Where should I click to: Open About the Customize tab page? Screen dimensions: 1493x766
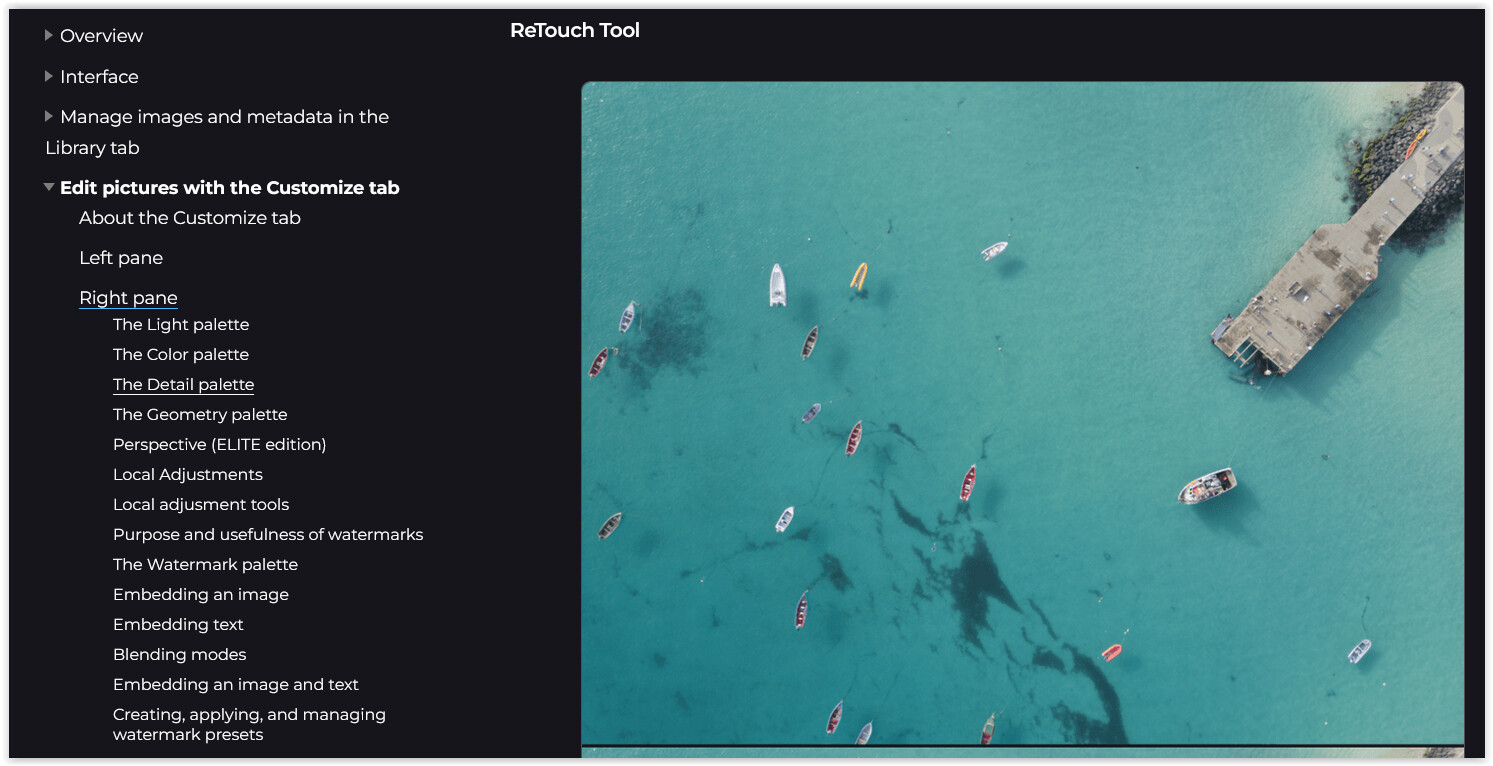[190, 218]
